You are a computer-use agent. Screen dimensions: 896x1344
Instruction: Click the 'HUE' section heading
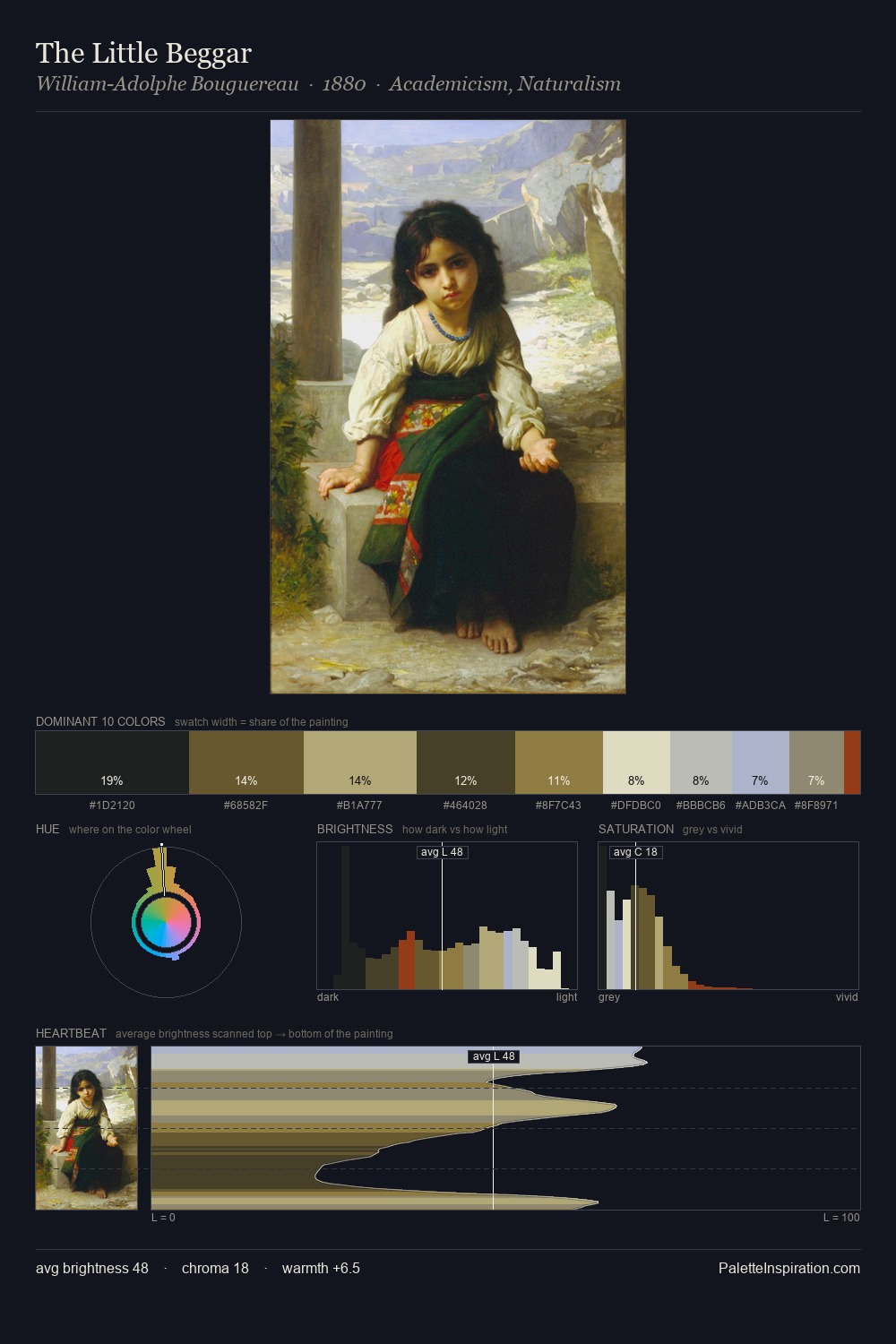47,829
